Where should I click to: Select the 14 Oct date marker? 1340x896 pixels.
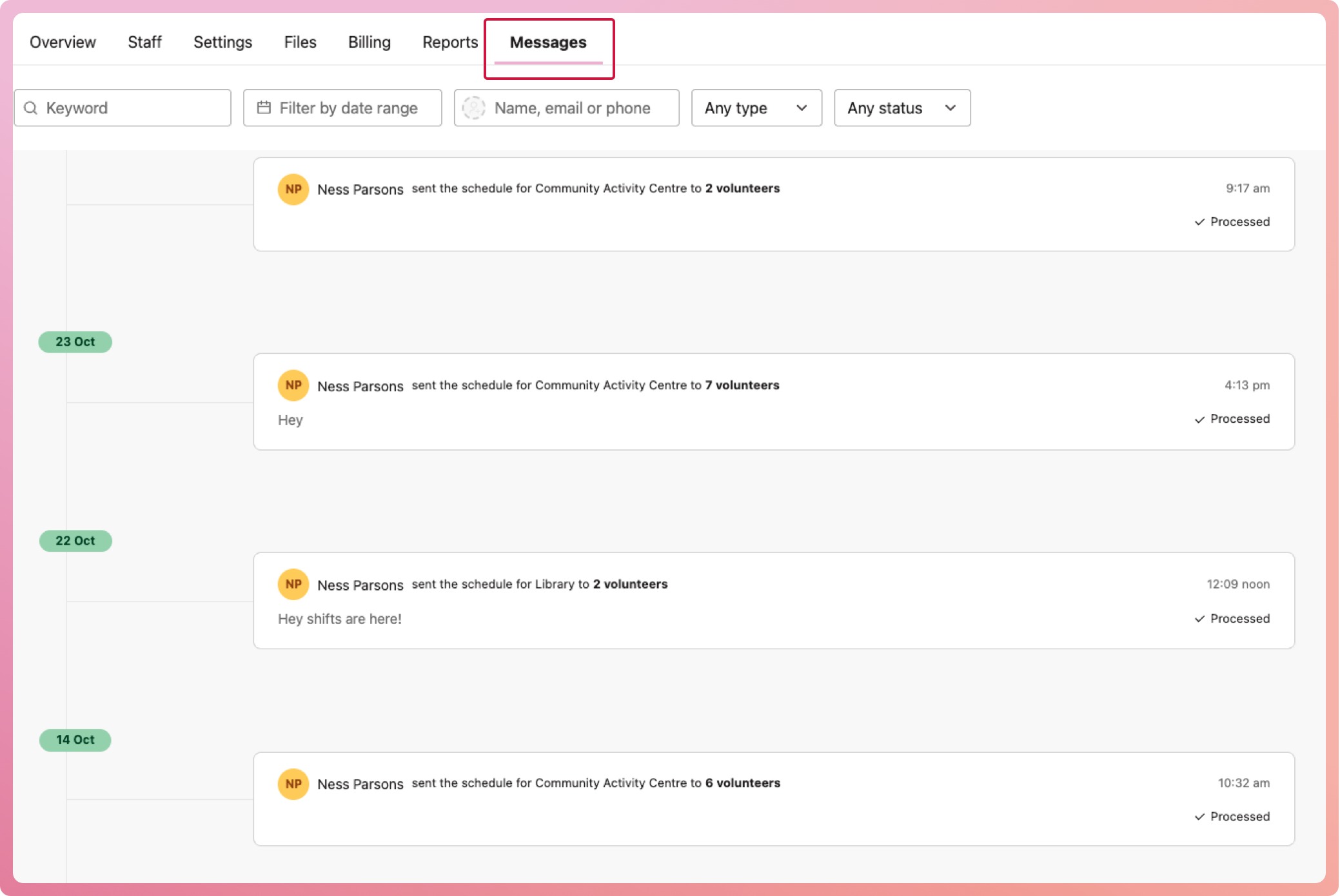[75, 740]
